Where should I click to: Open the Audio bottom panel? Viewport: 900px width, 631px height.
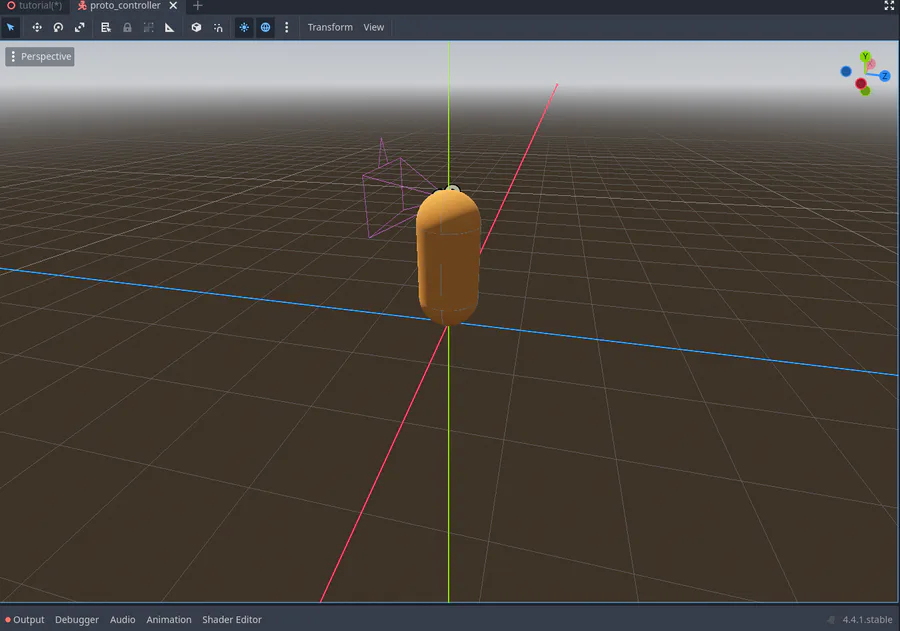(122, 620)
